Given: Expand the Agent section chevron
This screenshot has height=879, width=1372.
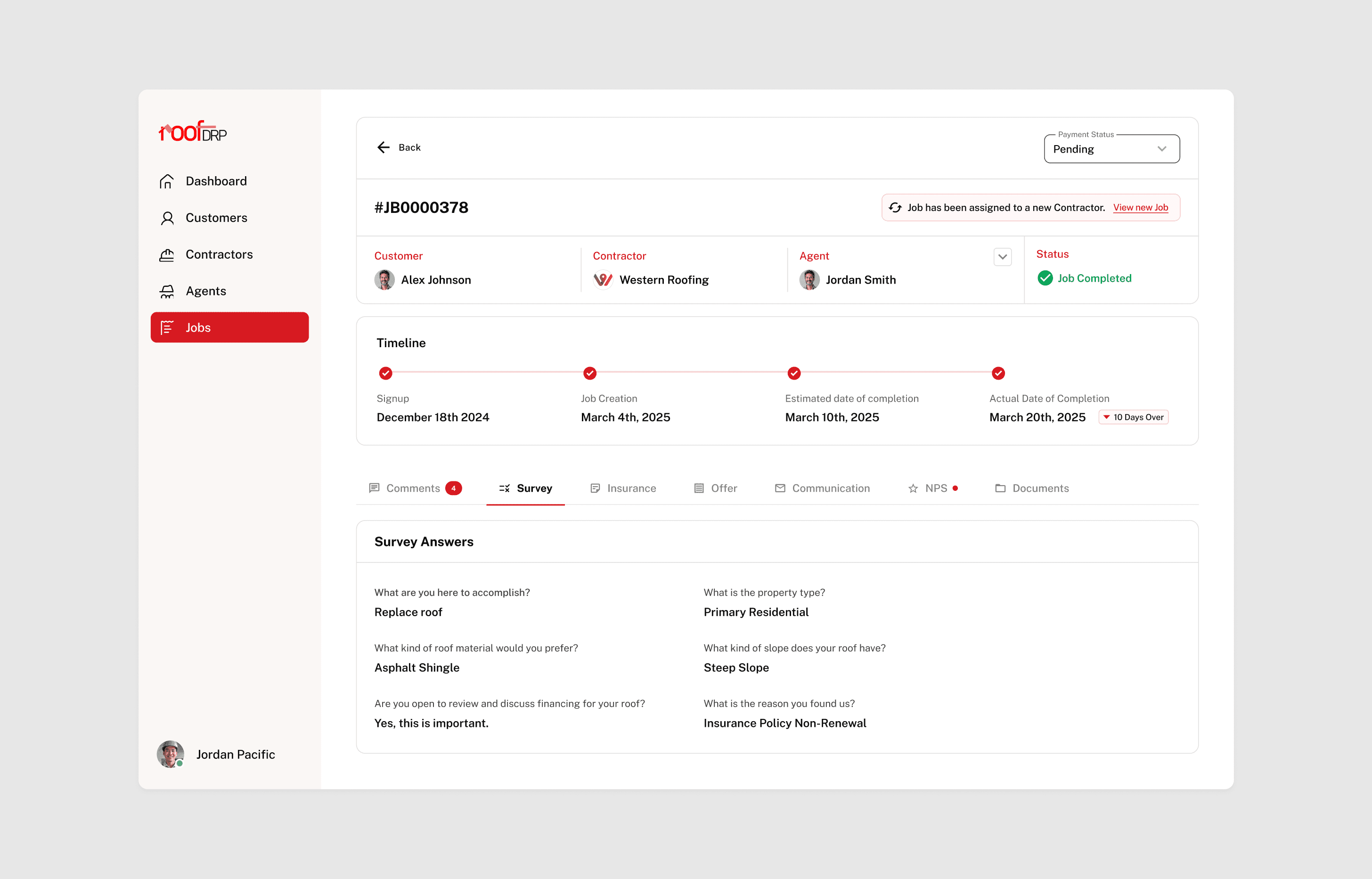Looking at the screenshot, I should (1002, 257).
